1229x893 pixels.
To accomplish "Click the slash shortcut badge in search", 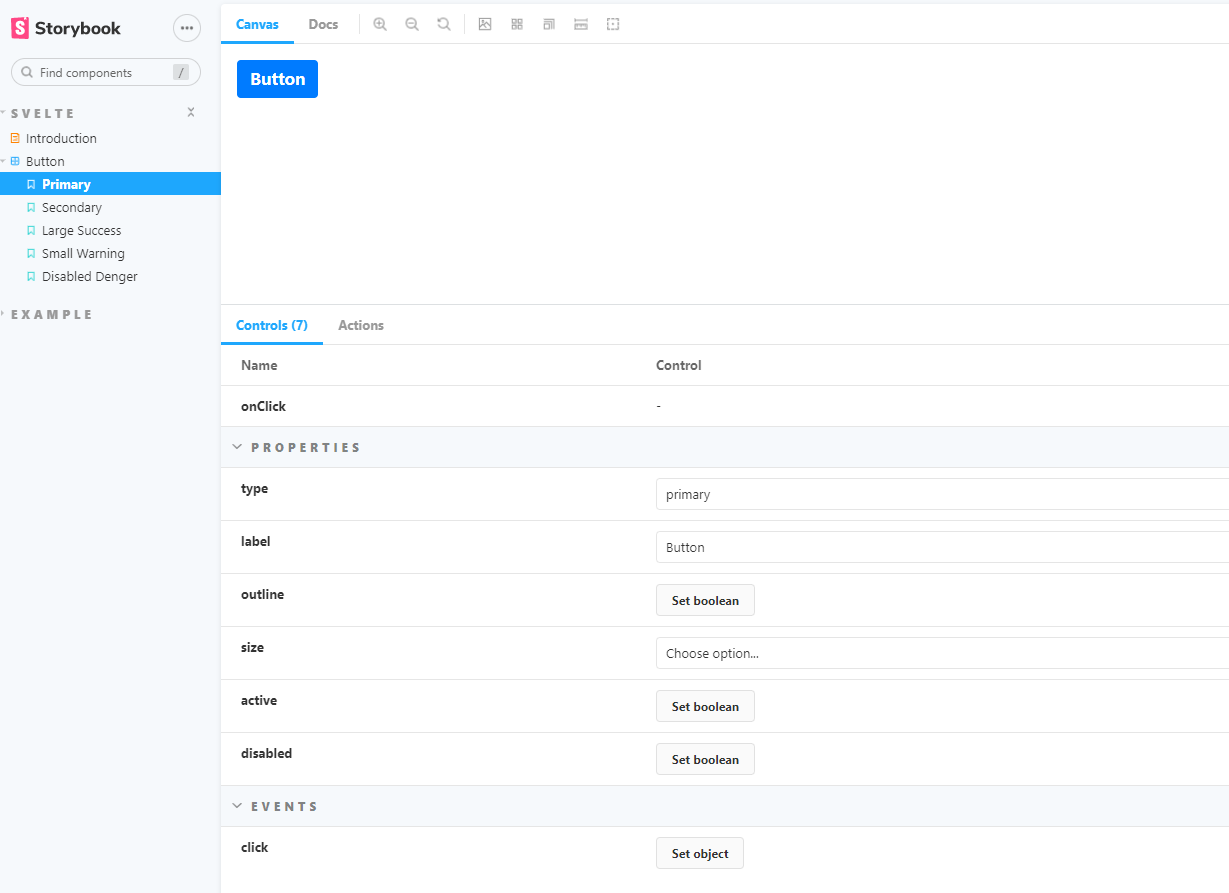I will pyautogui.click(x=181, y=72).
